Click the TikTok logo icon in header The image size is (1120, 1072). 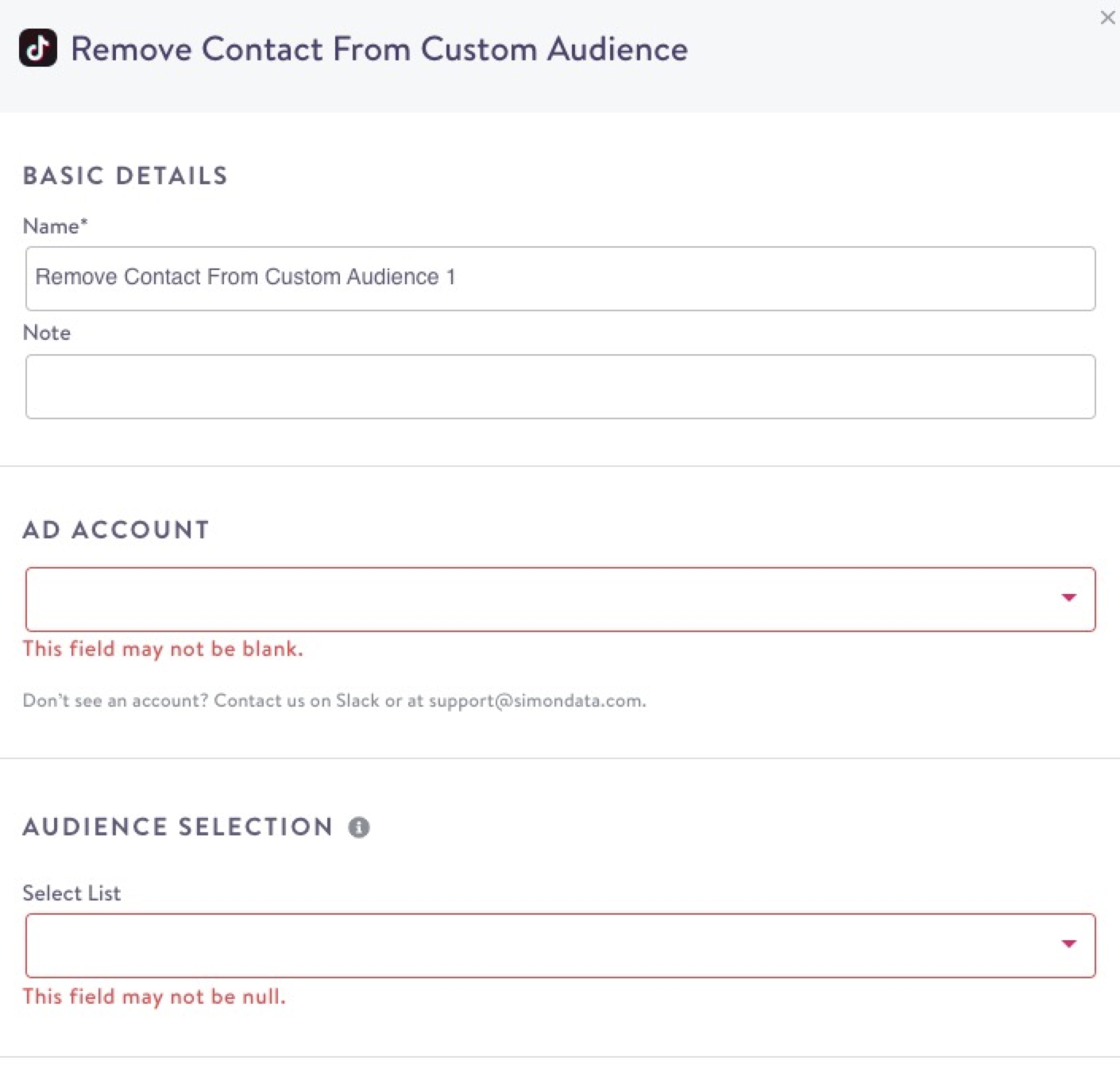[x=37, y=48]
